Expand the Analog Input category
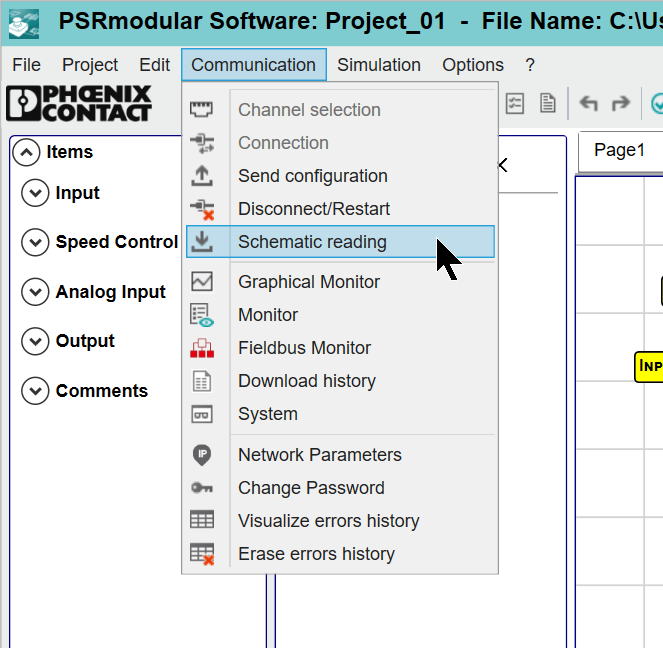 pyautogui.click(x=35, y=292)
